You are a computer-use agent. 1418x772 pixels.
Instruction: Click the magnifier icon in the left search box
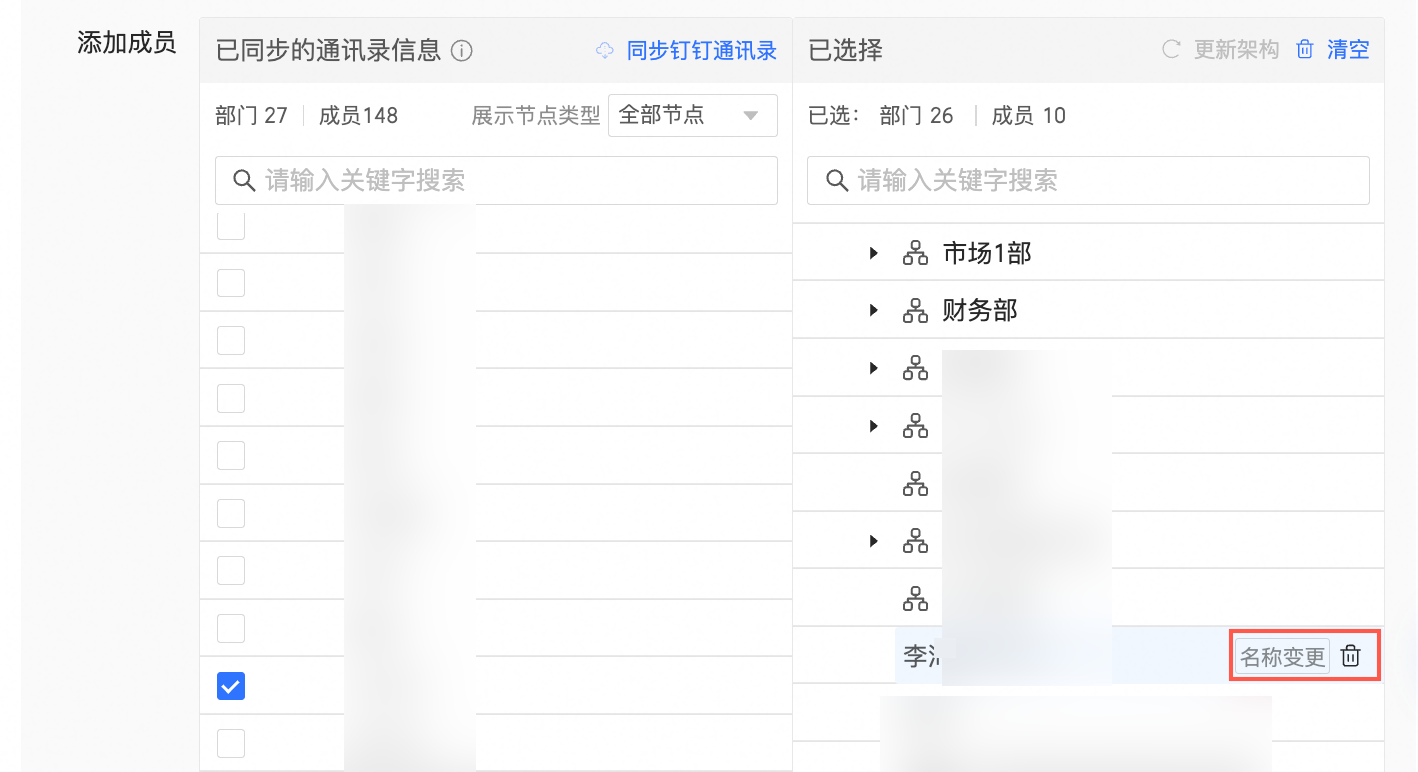pyautogui.click(x=244, y=180)
